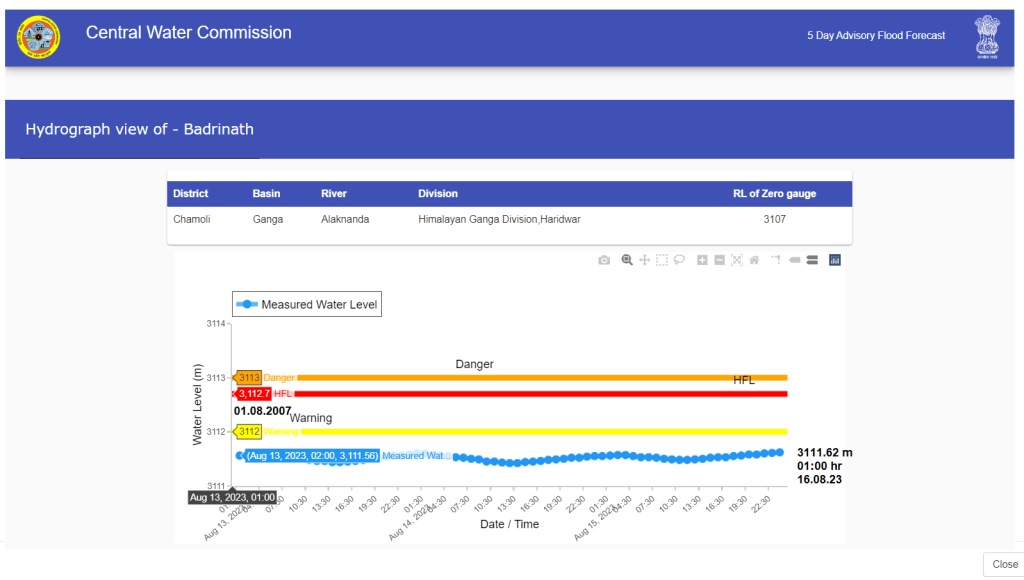Click the Zoom Out minus icon
This screenshot has height=580, width=1024.
(x=719, y=260)
